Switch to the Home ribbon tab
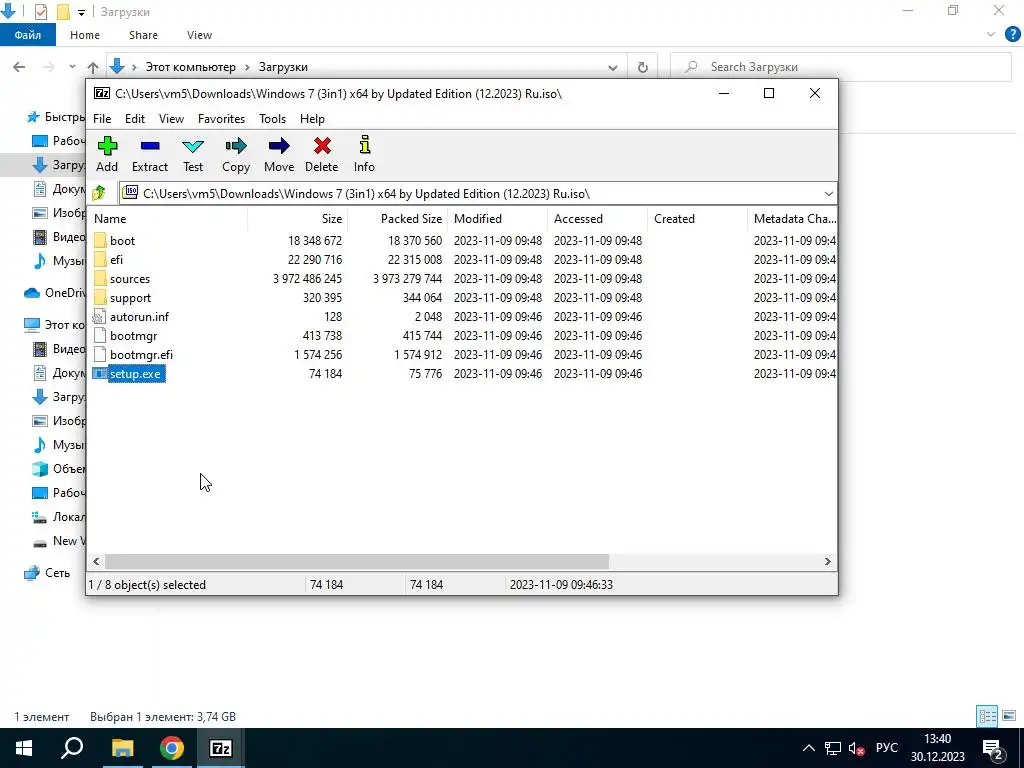 pyautogui.click(x=85, y=35)
